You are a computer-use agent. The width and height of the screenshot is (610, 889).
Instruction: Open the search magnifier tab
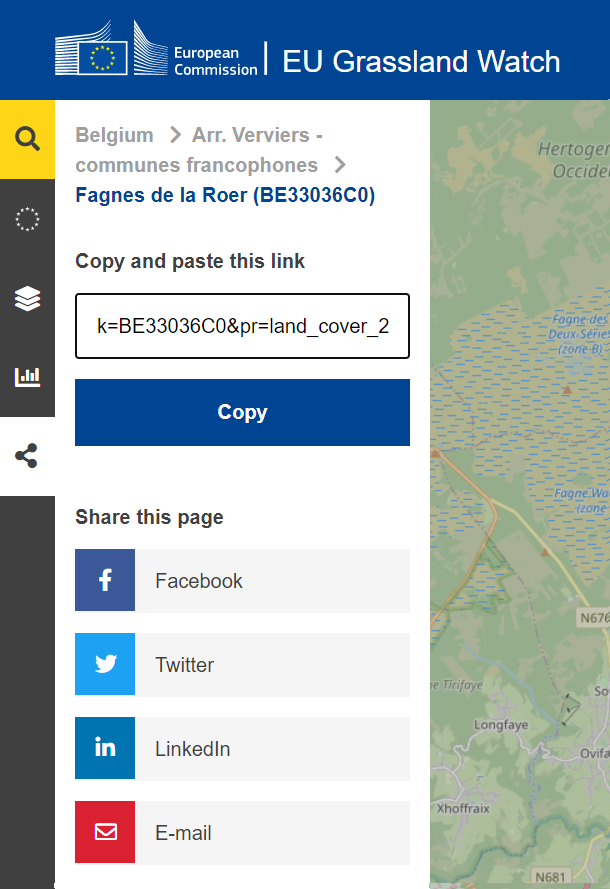27,139
